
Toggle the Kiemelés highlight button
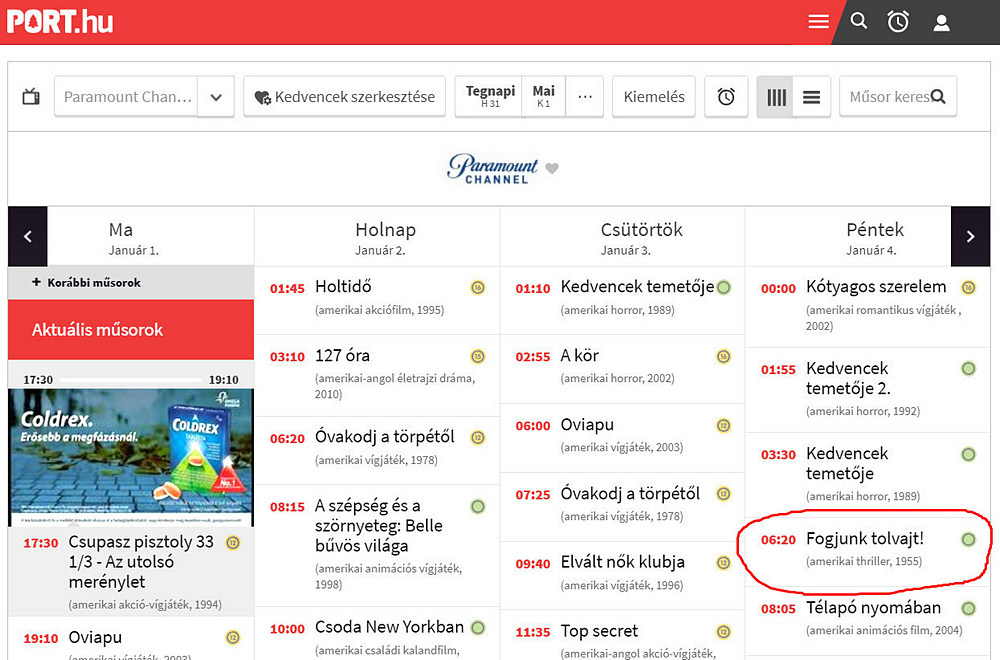654,97
